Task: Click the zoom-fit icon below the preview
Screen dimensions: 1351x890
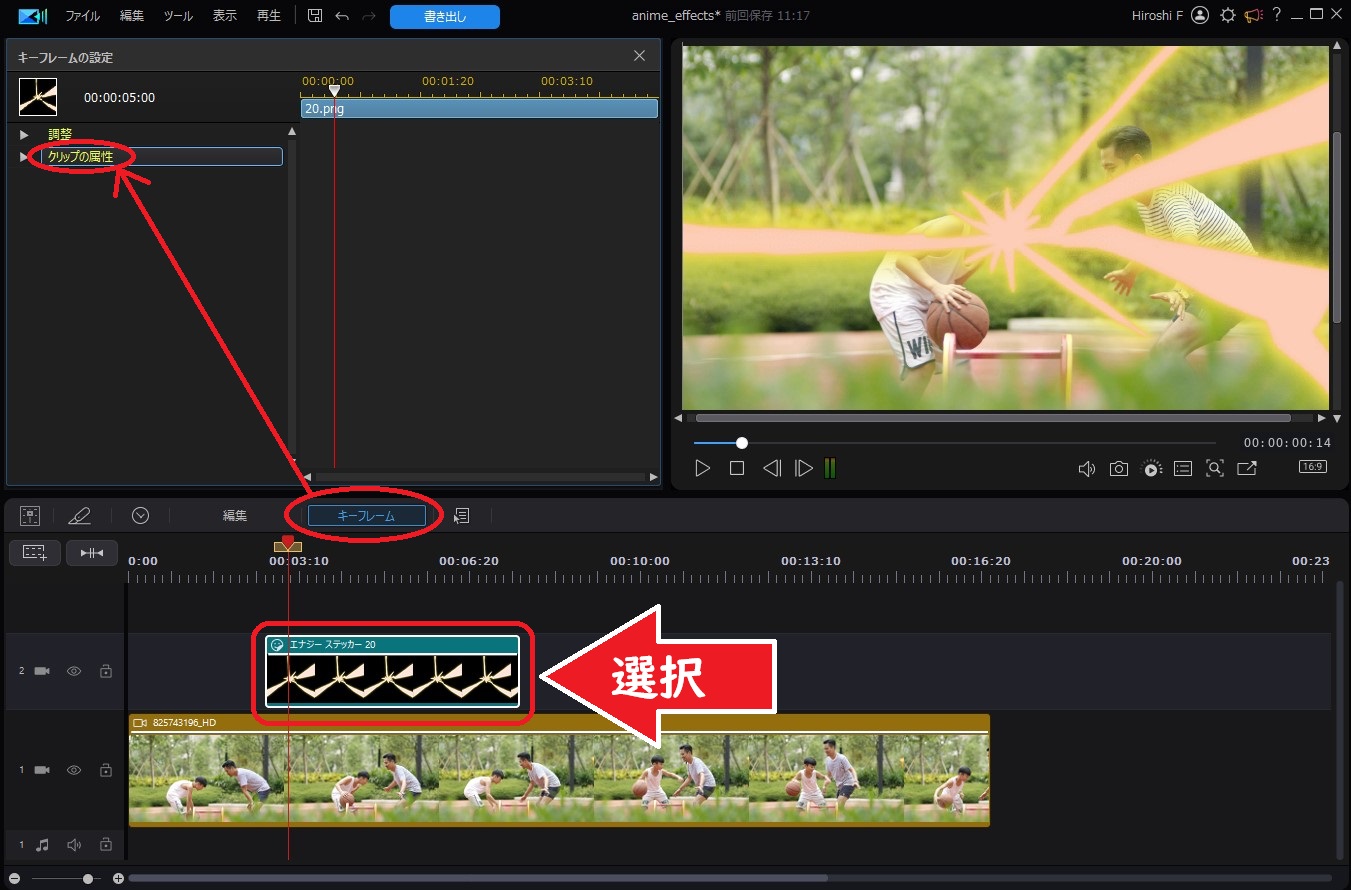Action: pyautogui.click(x=1215, y=468)
